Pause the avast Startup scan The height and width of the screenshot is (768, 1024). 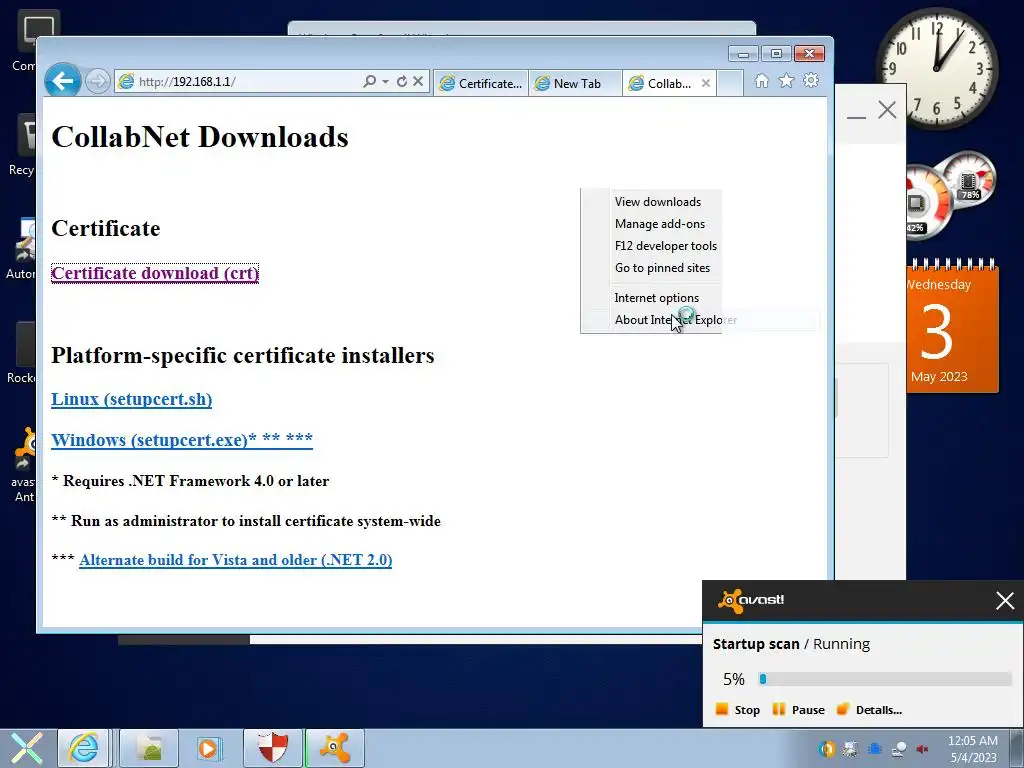(x=798, y=710)
